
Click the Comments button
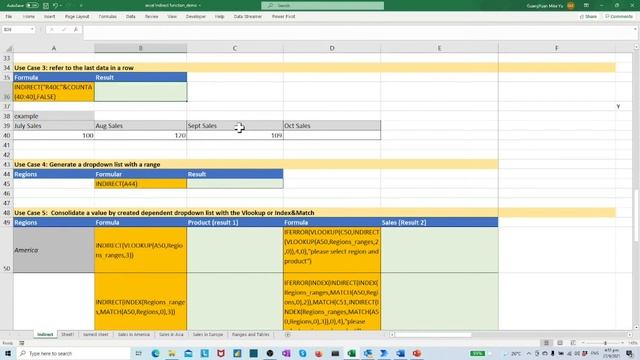(x=619, y=17)
